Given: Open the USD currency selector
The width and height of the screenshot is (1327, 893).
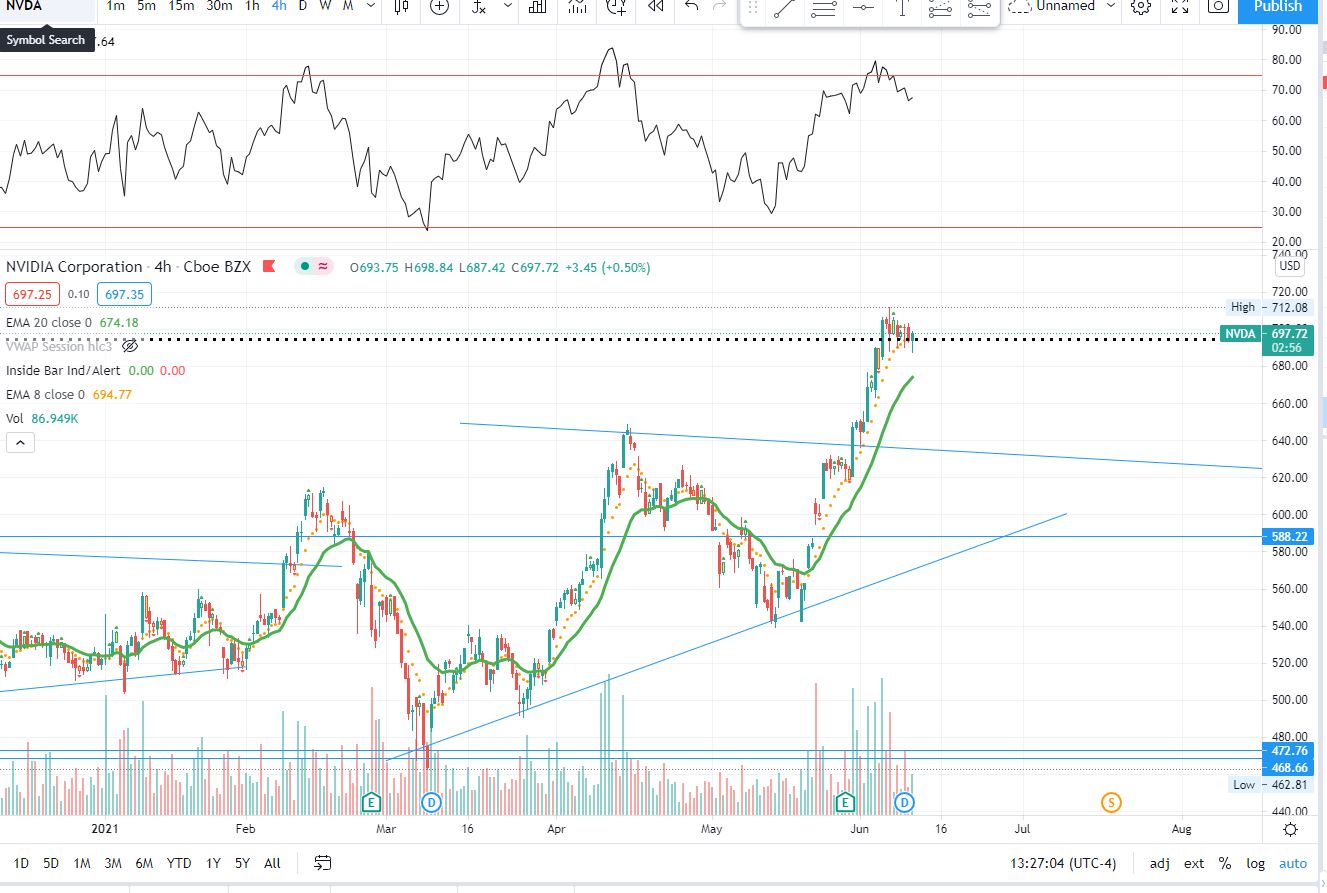Looking at the screenshot, I should pyautogui.click(x=1290, y=266).
